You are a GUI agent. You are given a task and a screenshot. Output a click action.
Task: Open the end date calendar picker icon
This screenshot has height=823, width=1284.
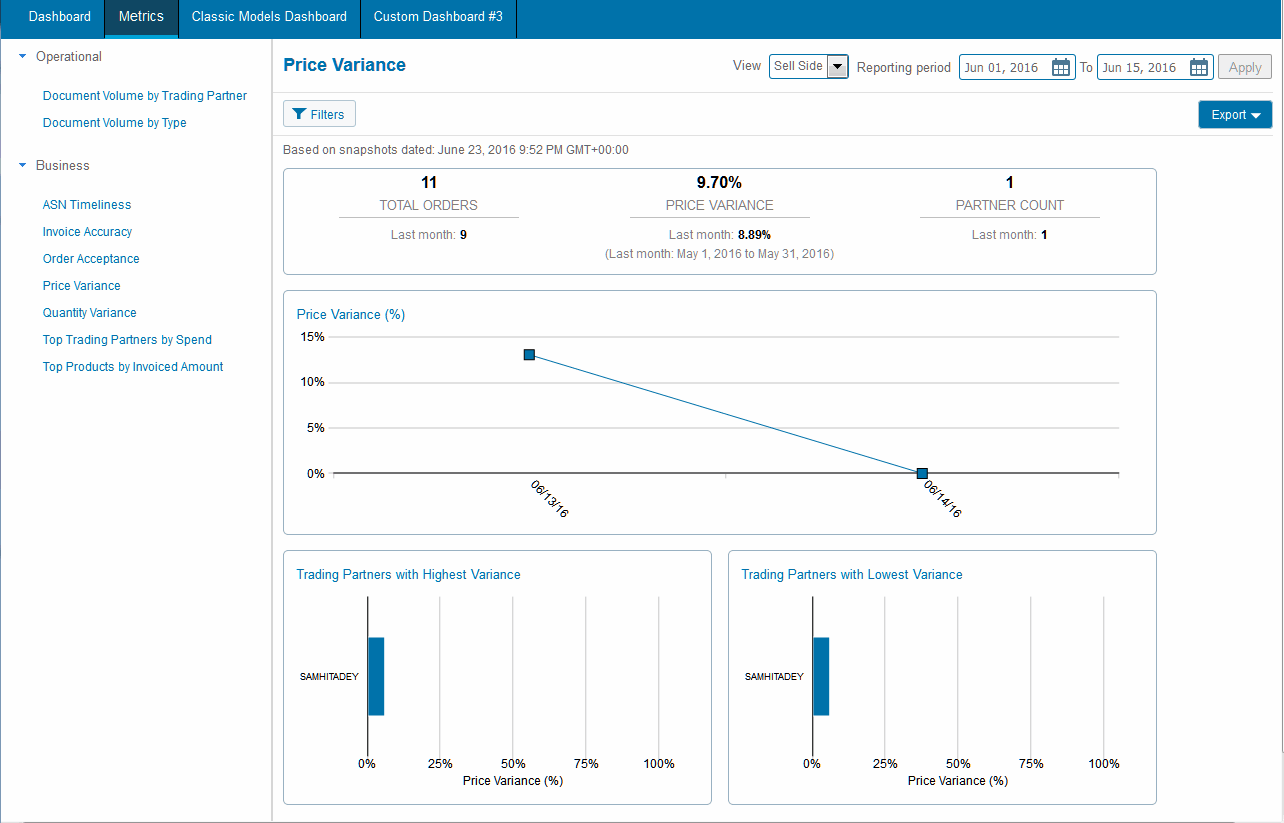(x=1199, y=68)
